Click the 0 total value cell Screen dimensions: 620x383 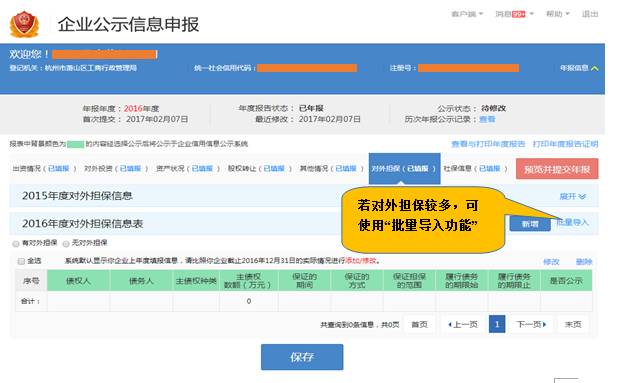point(249,301)
